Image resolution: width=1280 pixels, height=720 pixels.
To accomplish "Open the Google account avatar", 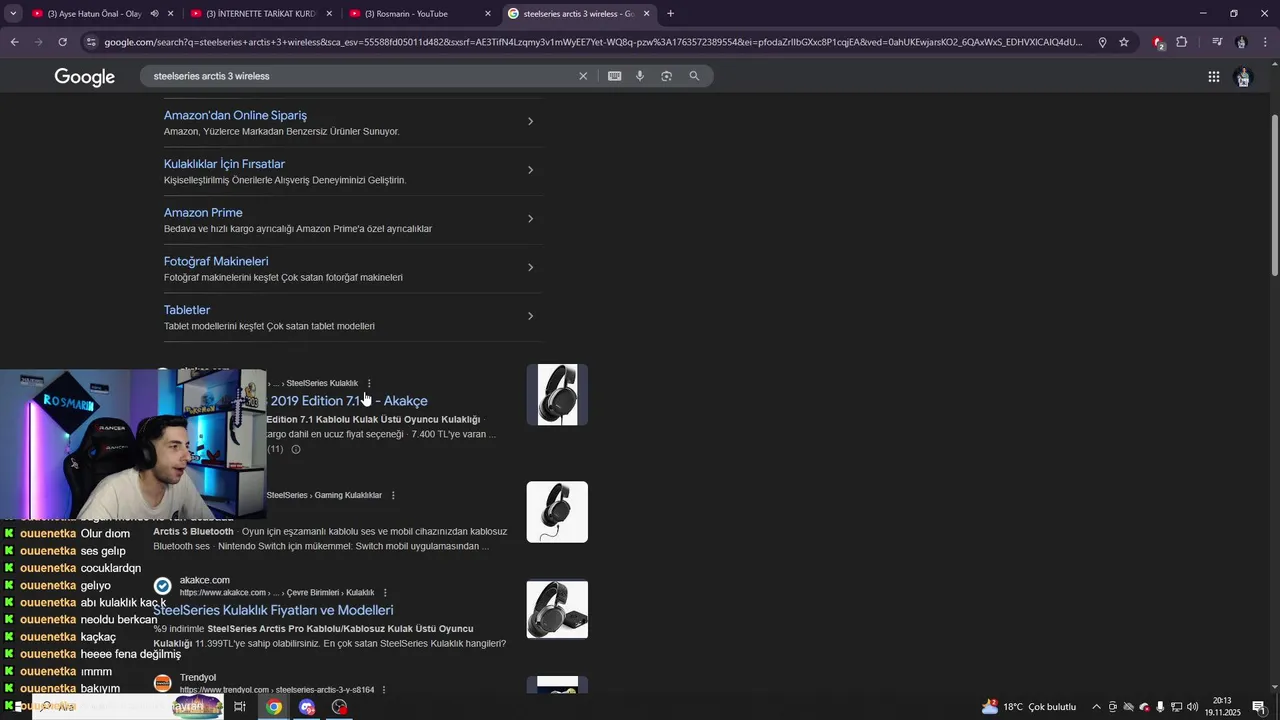I will click(x=1244, y=77).
